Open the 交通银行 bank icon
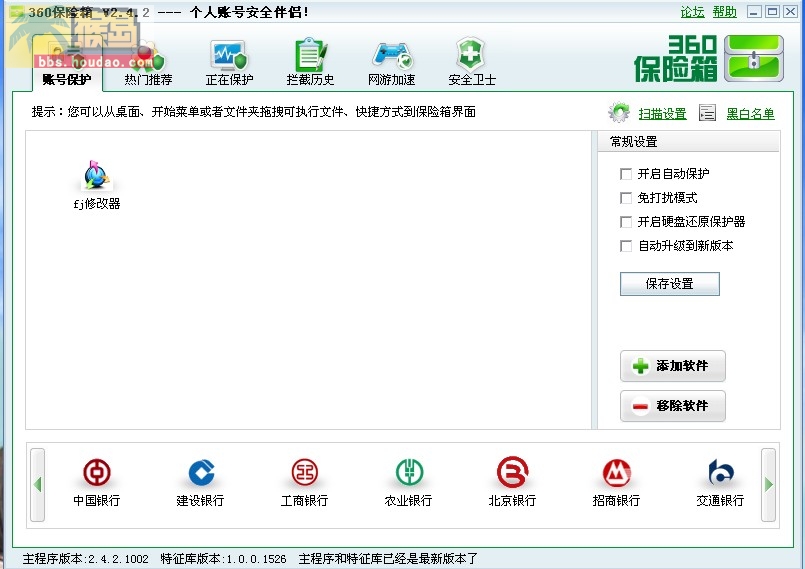This screenshot has width=805, height=569. (x=720, y=482)
